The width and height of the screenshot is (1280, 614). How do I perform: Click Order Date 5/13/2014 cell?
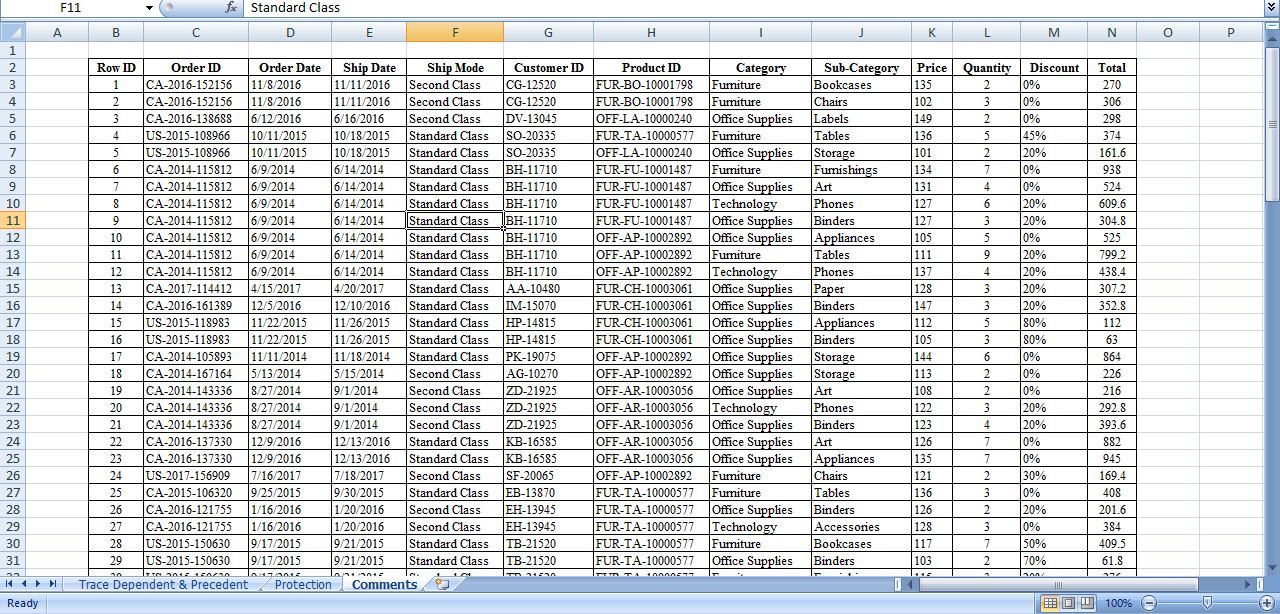point(290,373)
